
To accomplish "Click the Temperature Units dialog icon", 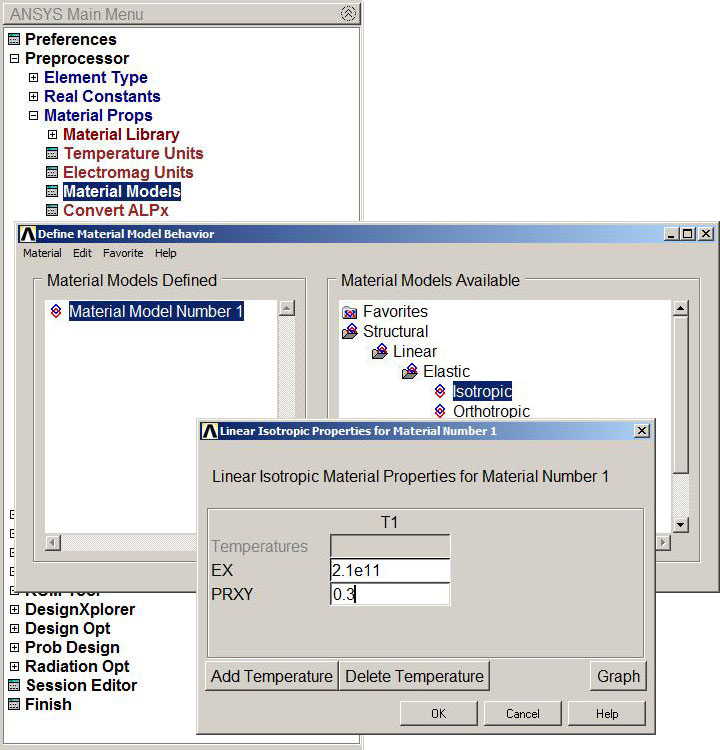I will click(52, 153).
